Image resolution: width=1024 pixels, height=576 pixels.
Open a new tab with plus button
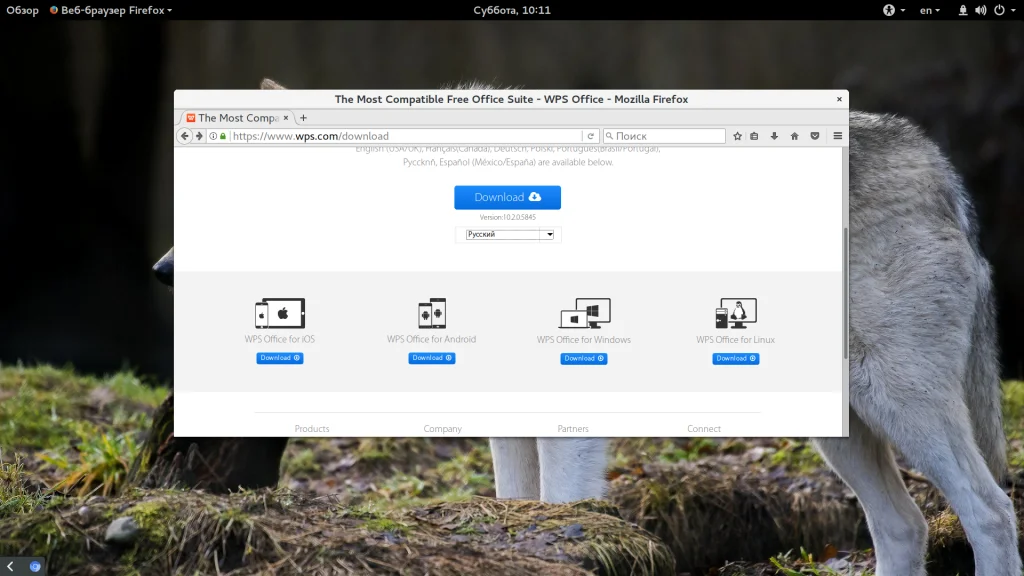click(303, 118)
